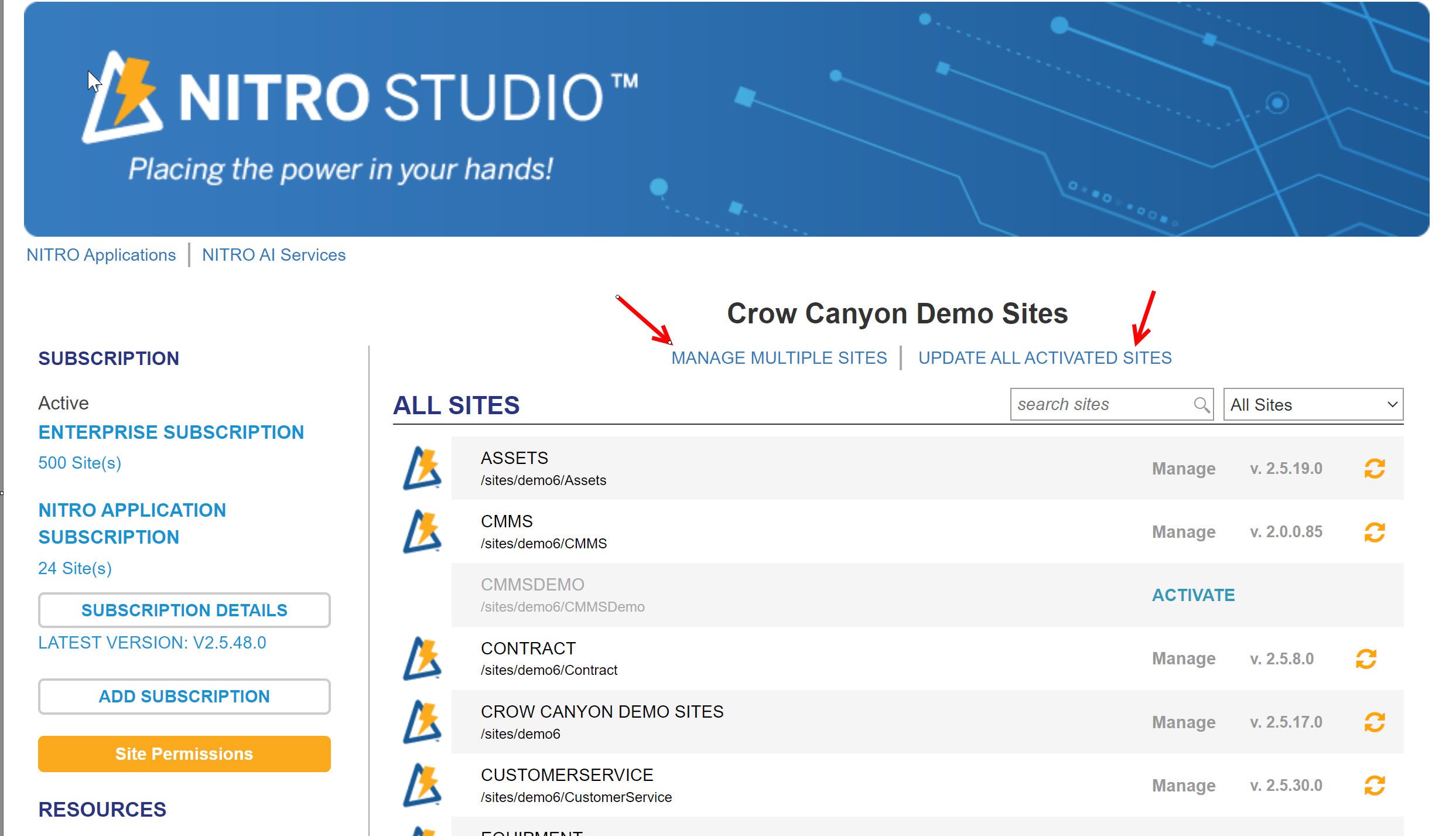
Task: Click the NITRO logo icon beside CUSTOMERSERVICE
Action: click(422, 784)
